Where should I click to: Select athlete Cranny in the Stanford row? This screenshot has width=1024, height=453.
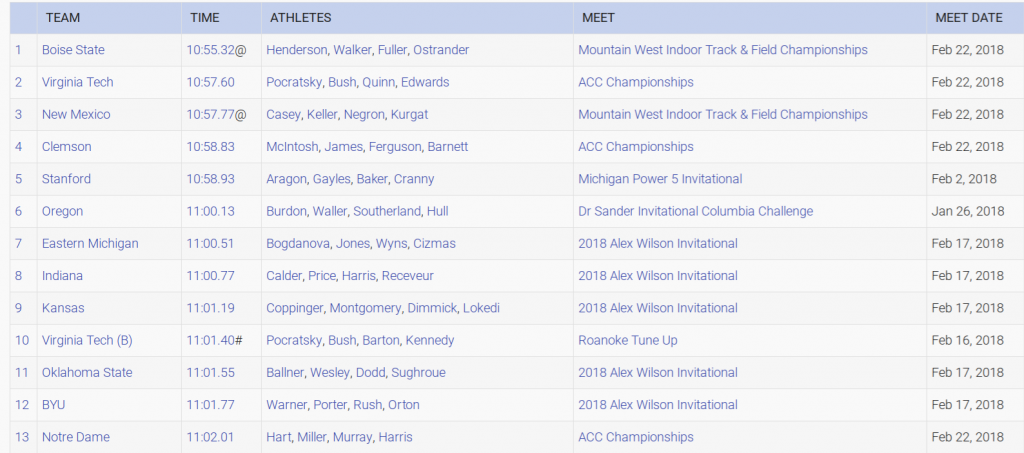[x=414, y=179]
